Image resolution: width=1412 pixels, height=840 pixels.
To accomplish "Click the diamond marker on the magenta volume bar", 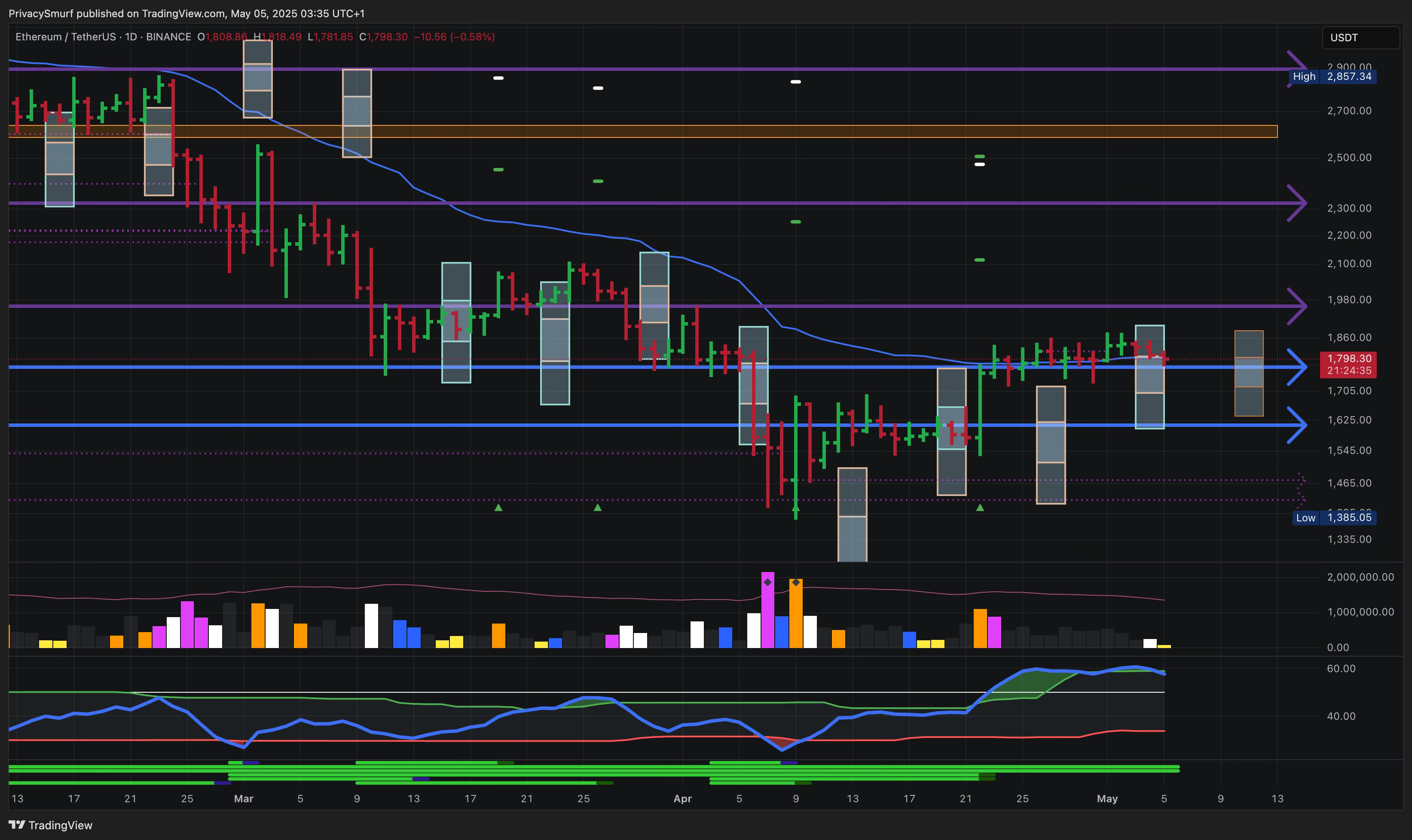I will [767, 582].
